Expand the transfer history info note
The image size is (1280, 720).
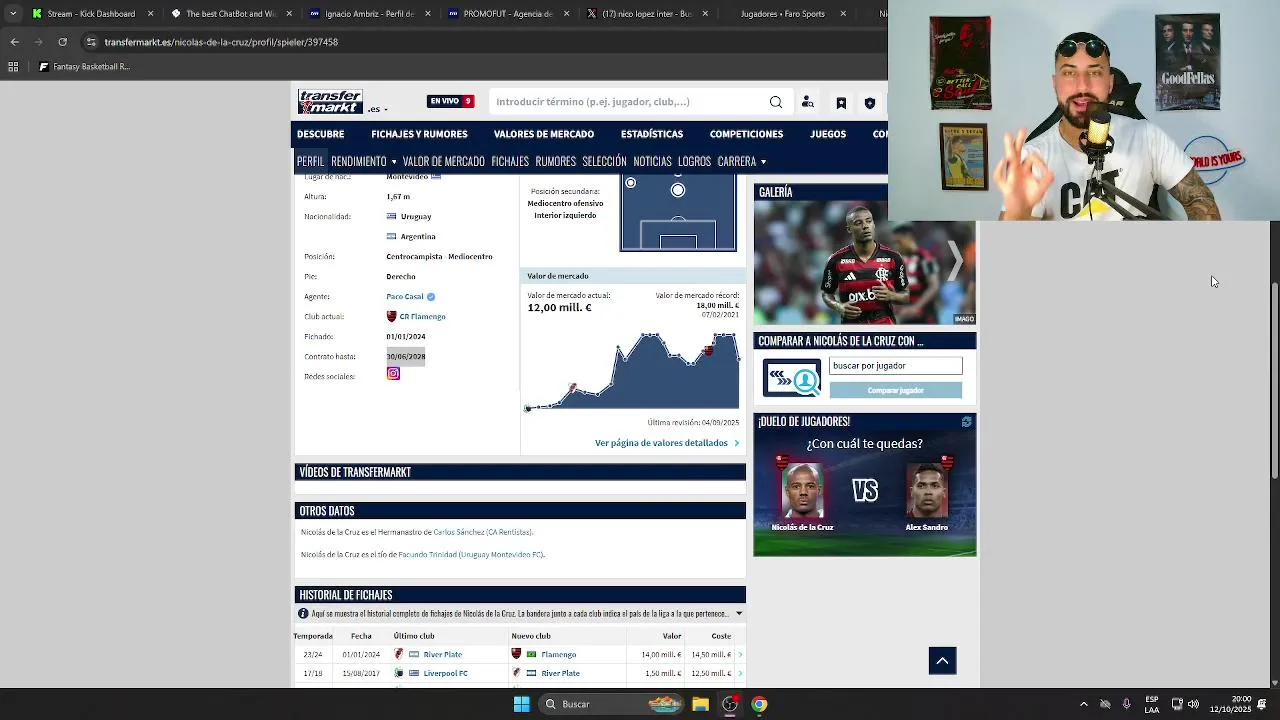[739, 614]
